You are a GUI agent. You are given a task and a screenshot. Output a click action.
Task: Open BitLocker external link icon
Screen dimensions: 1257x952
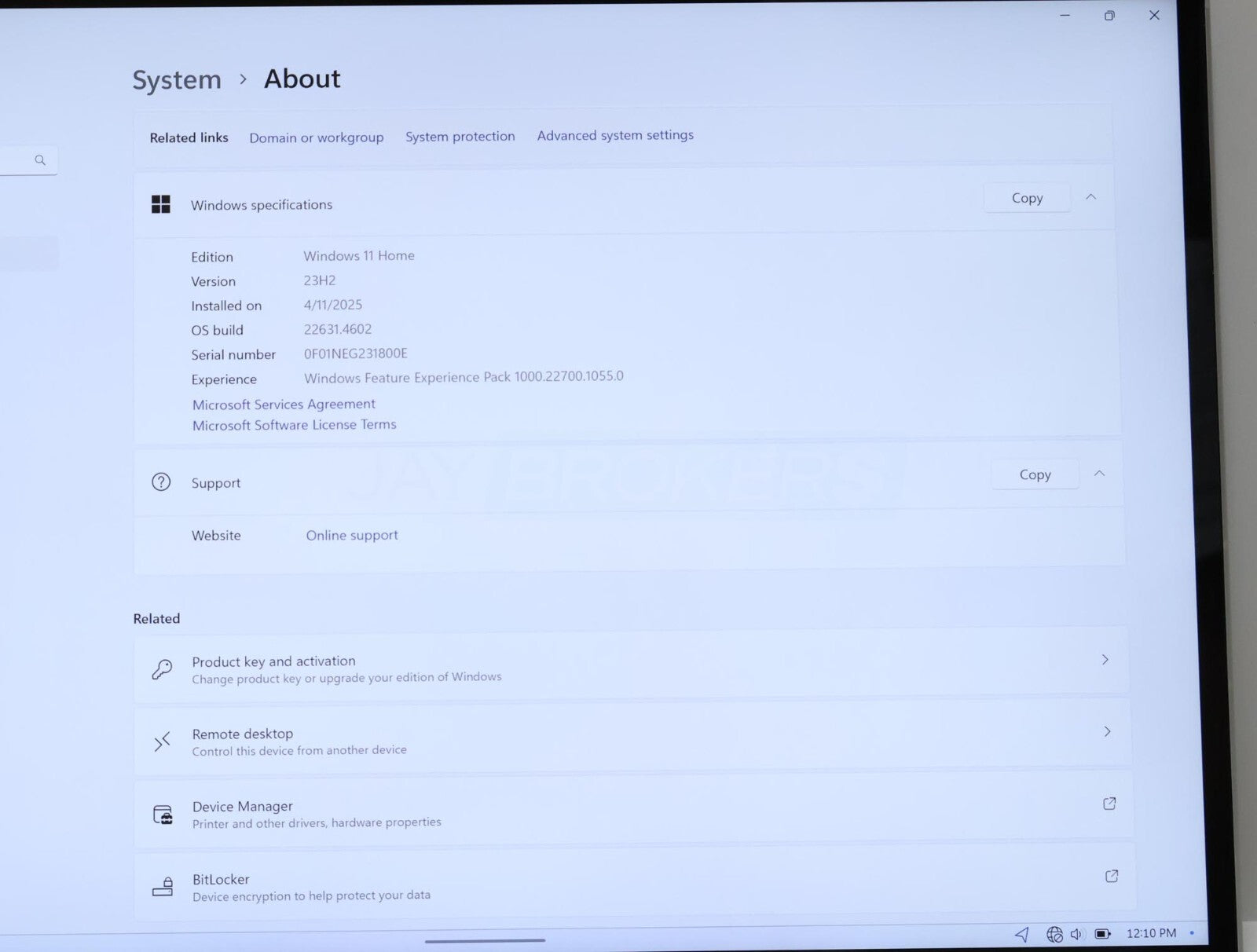[x=1112, y=876]
